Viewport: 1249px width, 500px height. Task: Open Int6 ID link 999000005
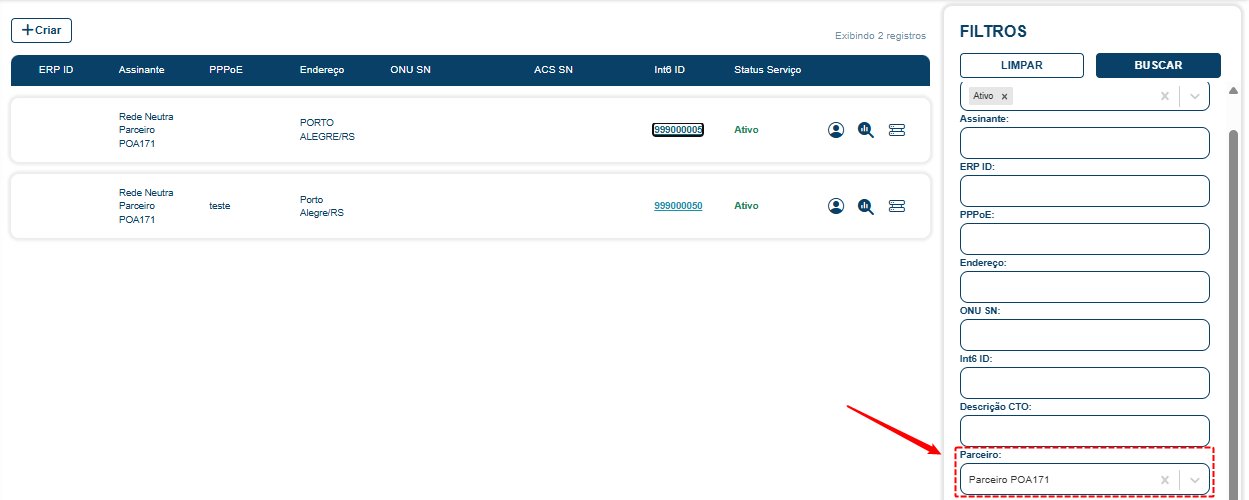pyautogui.click(x=678, y=130)
